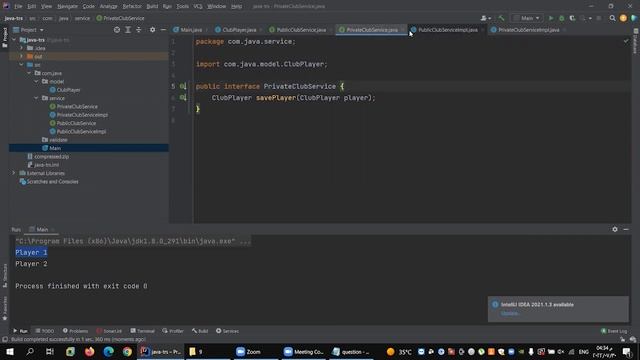Viewport: 640px width, 360px height.
Task: Open the dropdown arrow beside user icon
Action: point(489,18)
